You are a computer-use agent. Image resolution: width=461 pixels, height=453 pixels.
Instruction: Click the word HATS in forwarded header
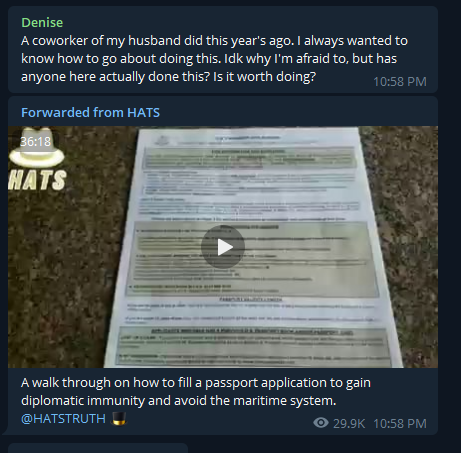[144, 113]
